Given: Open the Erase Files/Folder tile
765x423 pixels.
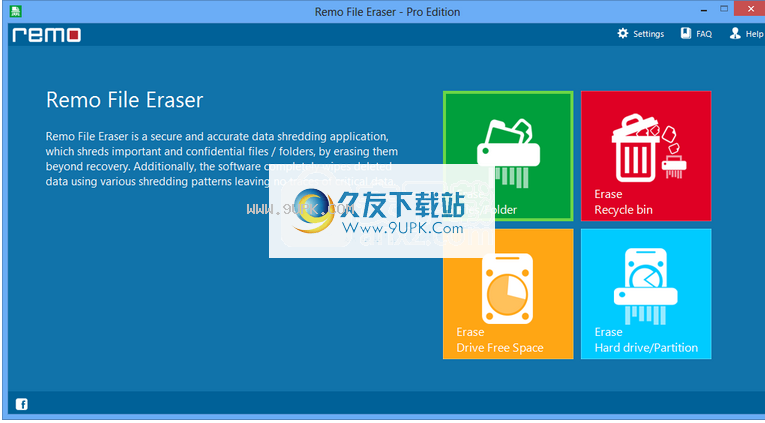Looking at the screenshot, I should click(x=508, y=156).
